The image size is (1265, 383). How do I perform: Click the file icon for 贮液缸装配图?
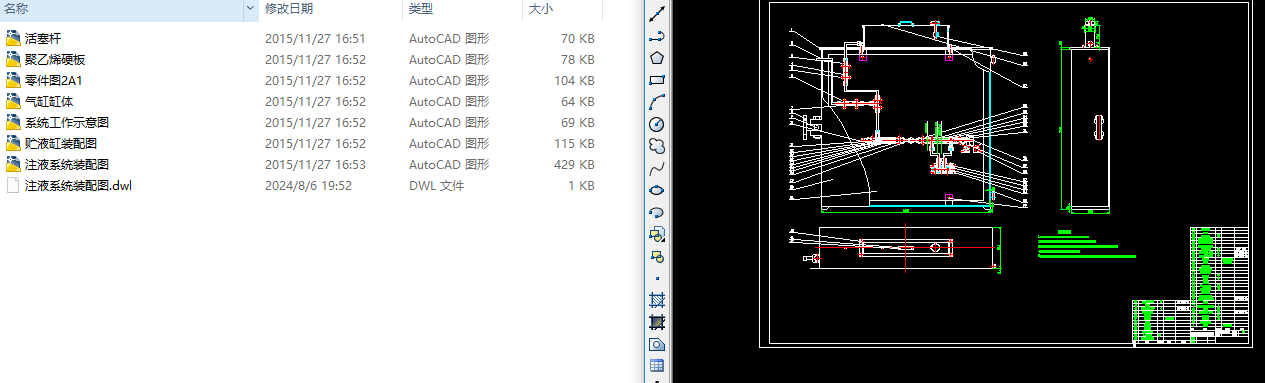[x=12, y=144]
